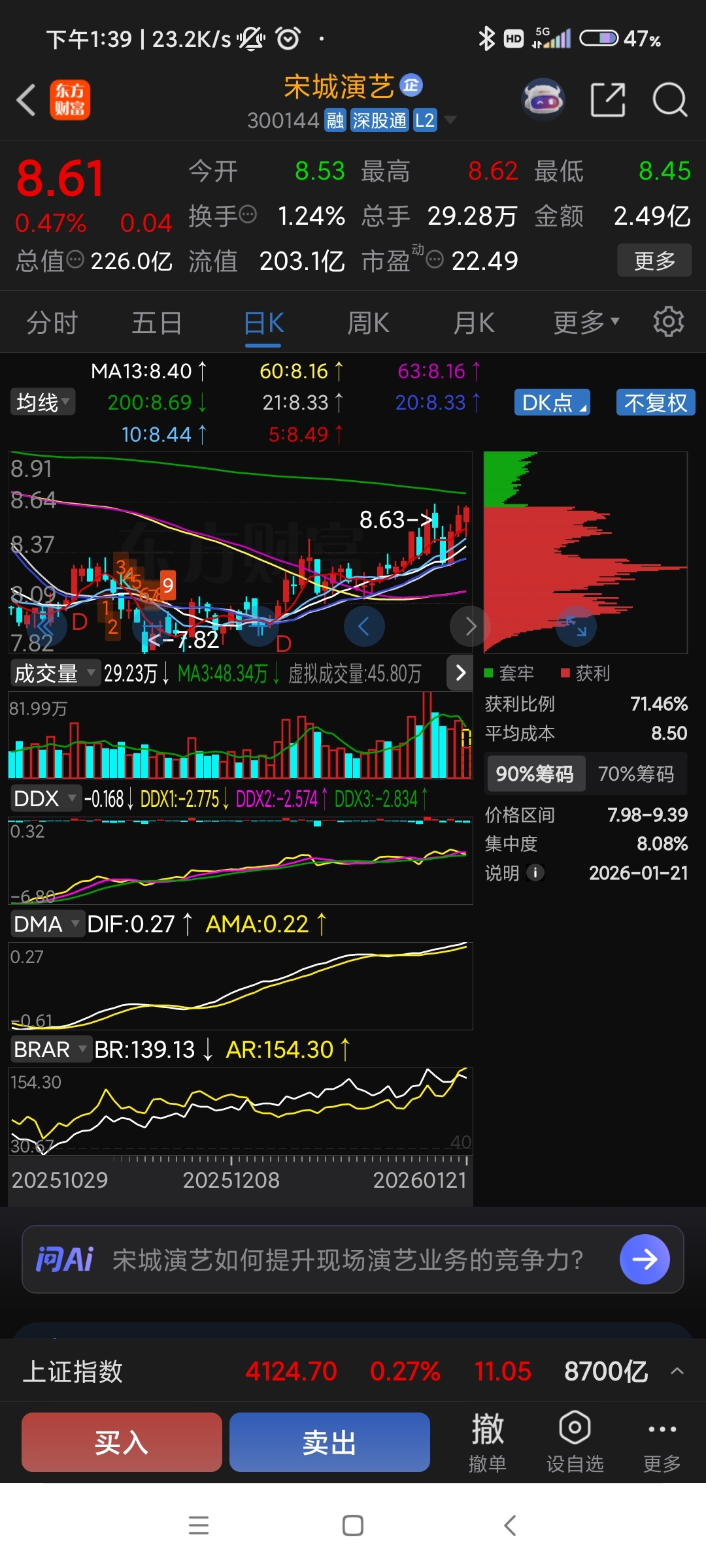Expand chip distribution with diagonal arrows icon
Image resolution: width=706 pixels, height=1568 pixels.
577,627
